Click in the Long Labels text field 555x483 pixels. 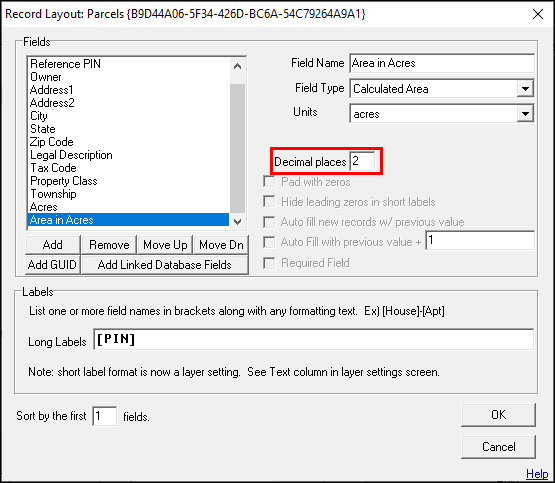314,339
